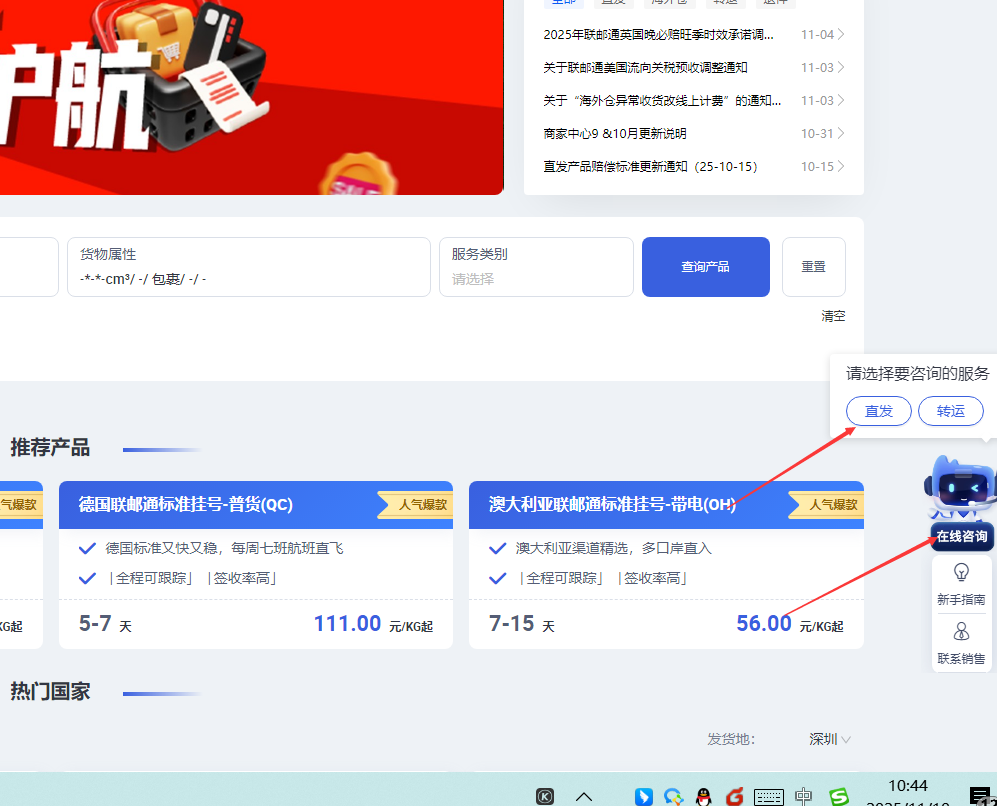Click the 货物属性 input field
This screenshot has width=997, height=806.
(x=249, y=267)
